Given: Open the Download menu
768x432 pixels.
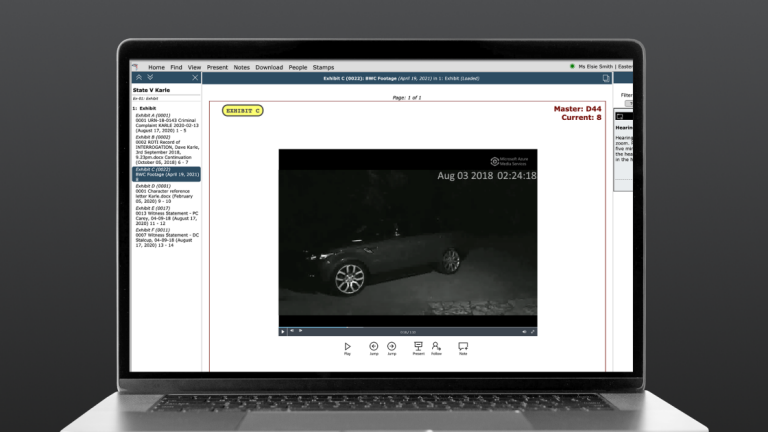Looking at the screenshot, I should tap(269, 67).
